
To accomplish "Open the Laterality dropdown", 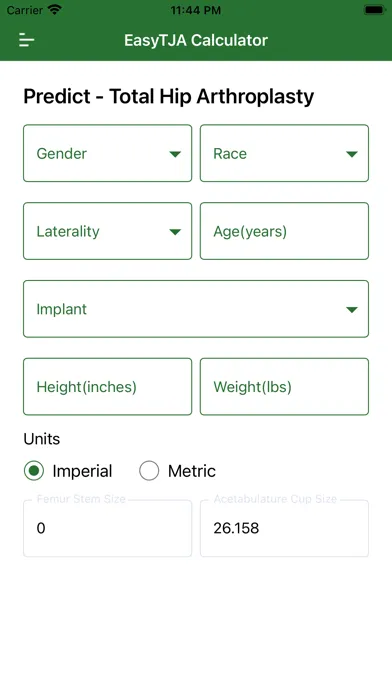I will [107, 231].
